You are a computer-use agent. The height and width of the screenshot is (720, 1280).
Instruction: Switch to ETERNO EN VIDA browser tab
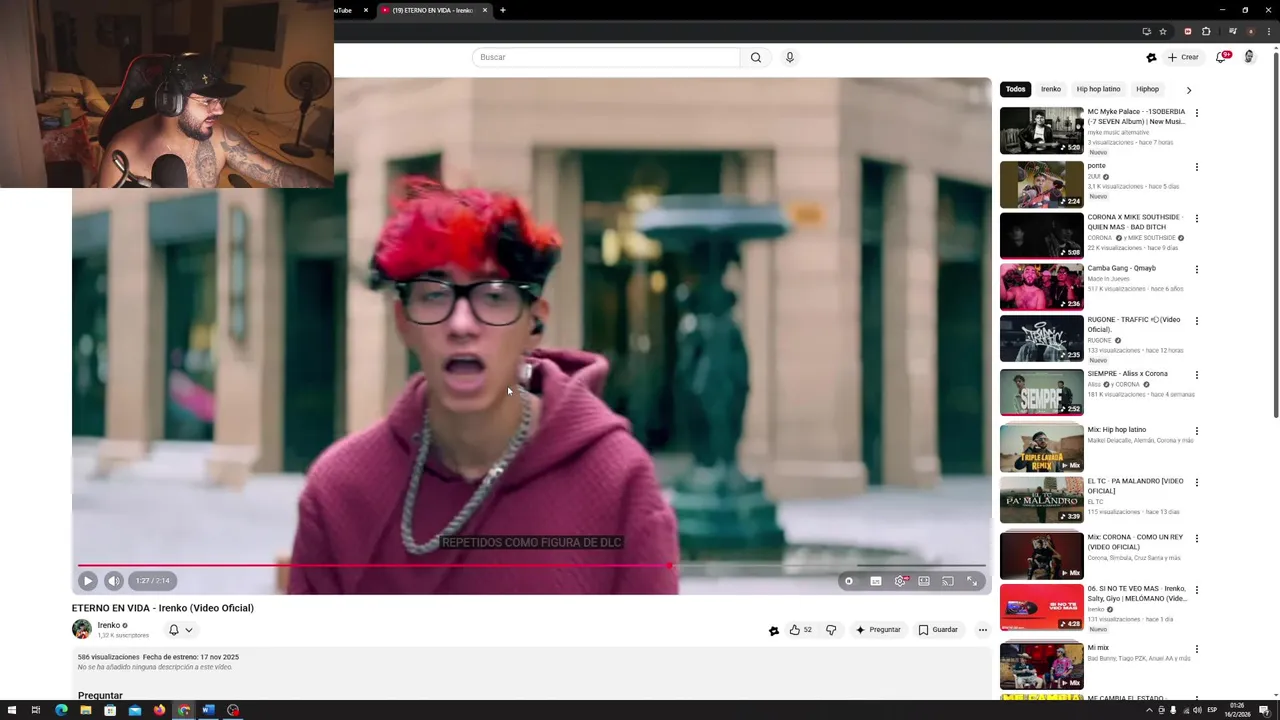tap(432, 10)
